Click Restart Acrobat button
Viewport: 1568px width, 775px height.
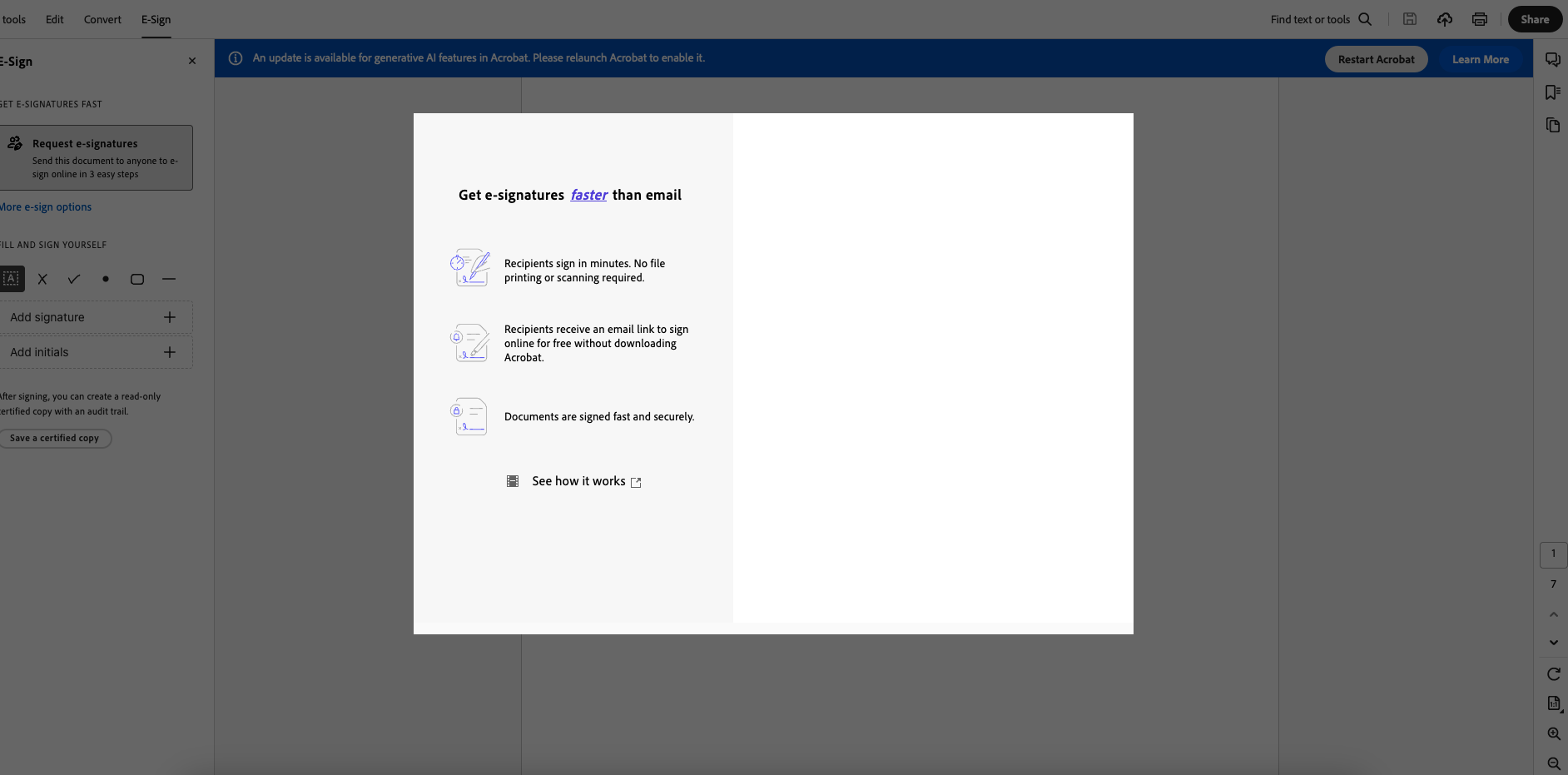click(1376, 58)
